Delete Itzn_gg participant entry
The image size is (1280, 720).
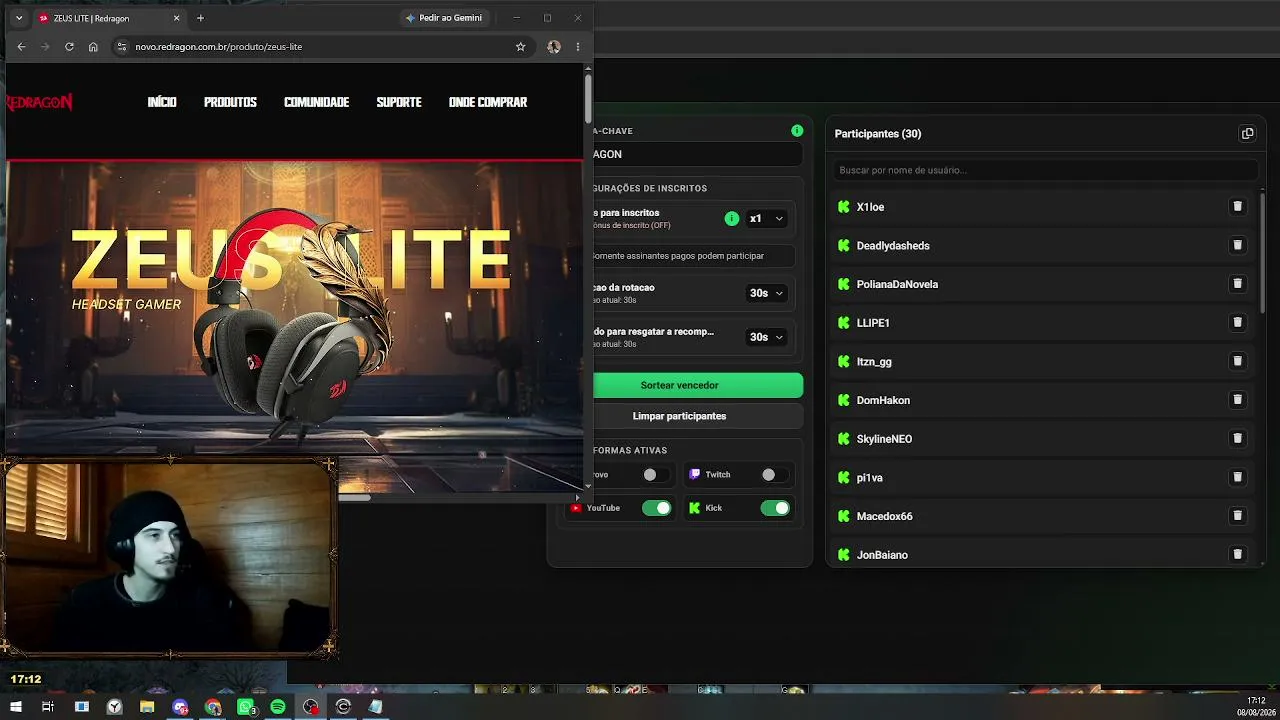coord(1237,361)
